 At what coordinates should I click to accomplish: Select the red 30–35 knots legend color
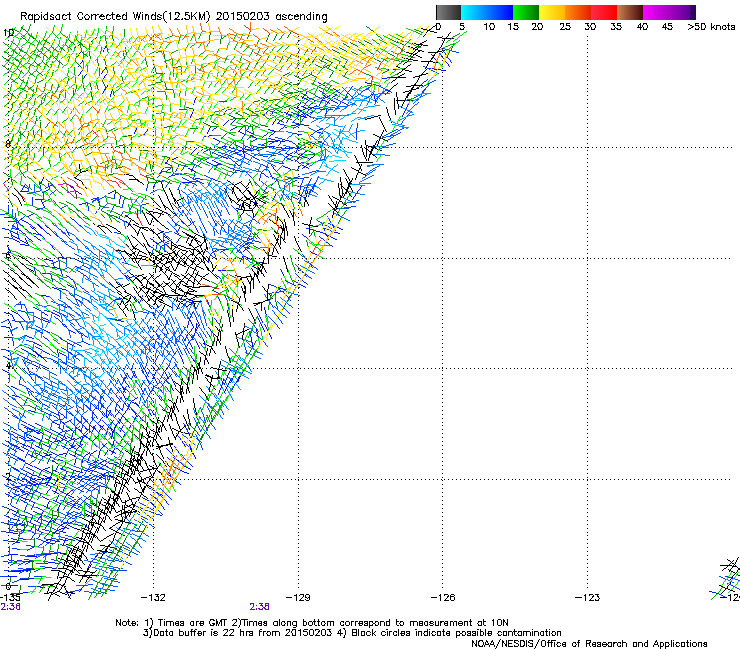pos(604,12)
